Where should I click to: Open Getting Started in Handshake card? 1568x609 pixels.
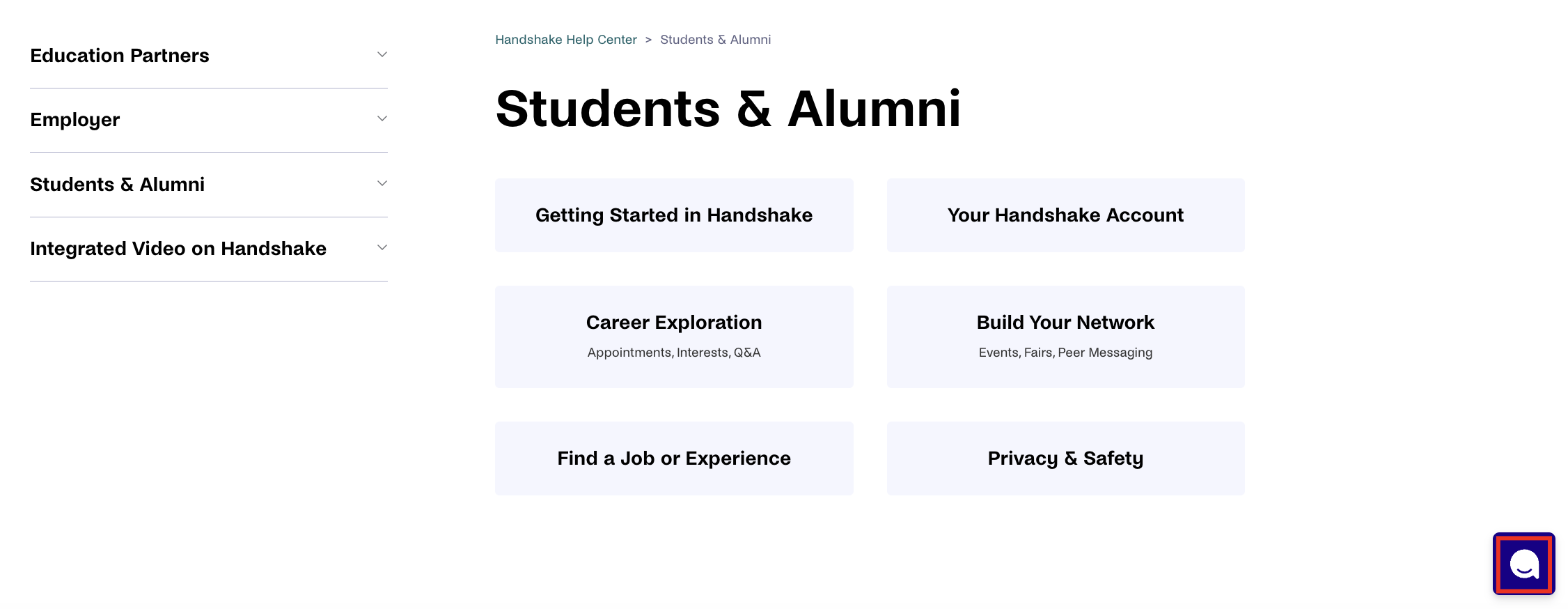click(x=674, y=215)
